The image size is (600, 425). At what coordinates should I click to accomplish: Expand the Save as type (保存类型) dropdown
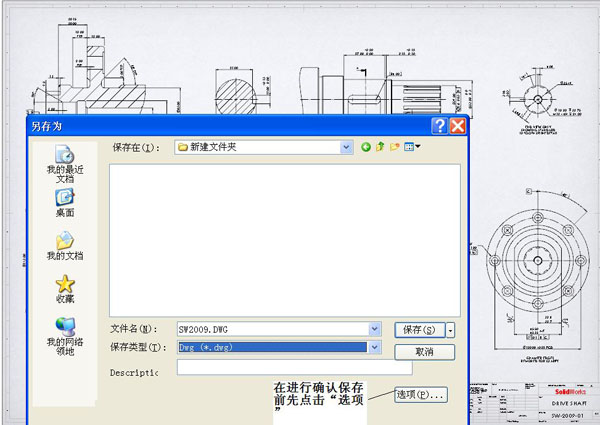click(375, 347)
